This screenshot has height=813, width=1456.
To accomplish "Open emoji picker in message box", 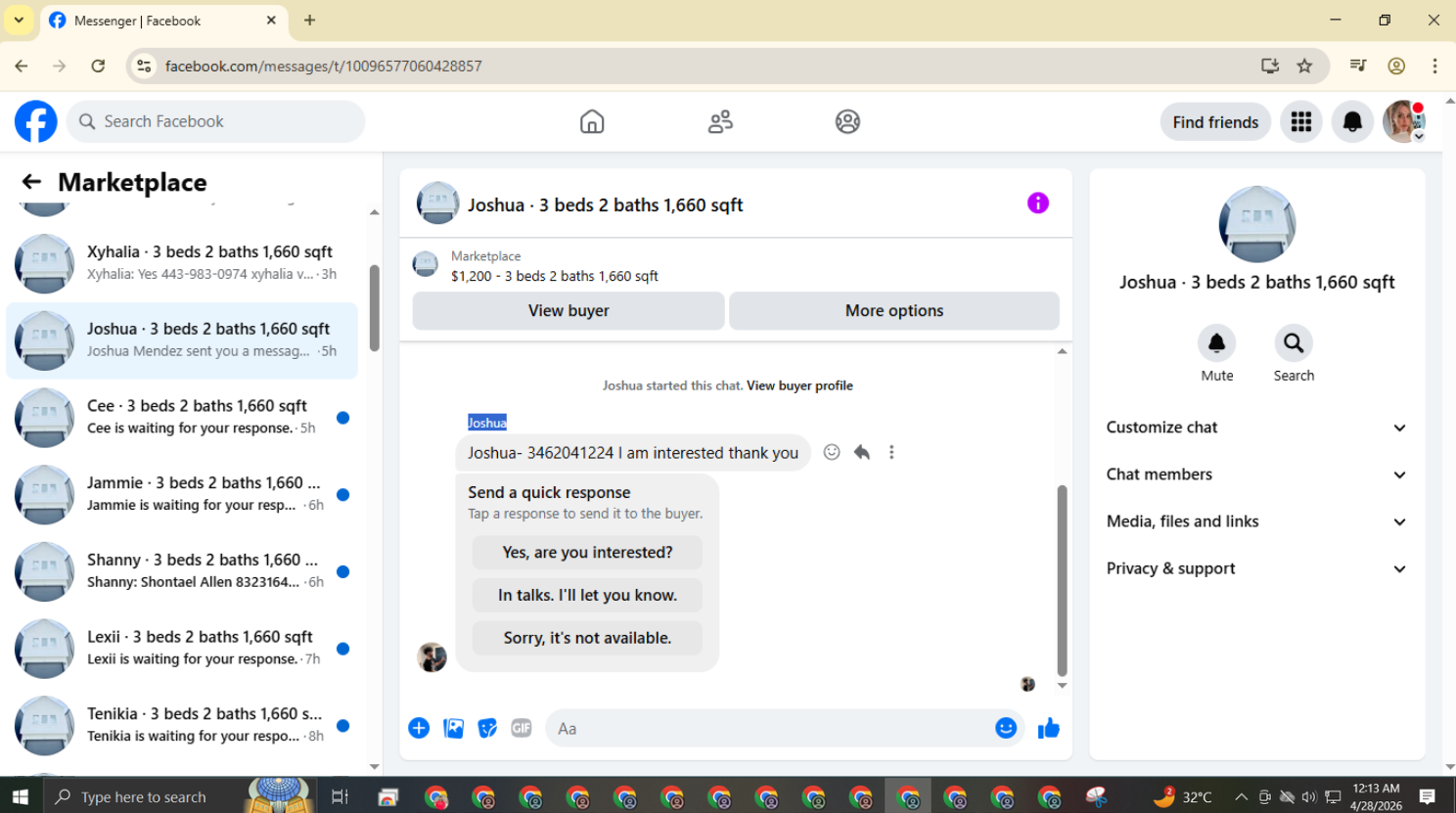I will pos(1006,728).
